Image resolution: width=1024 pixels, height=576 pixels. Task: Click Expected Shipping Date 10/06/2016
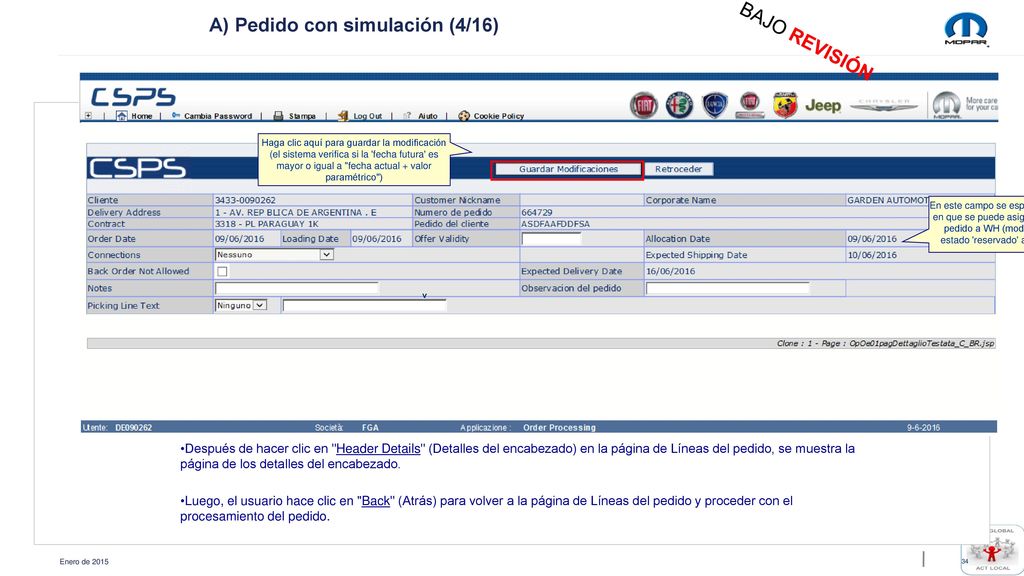872,255
